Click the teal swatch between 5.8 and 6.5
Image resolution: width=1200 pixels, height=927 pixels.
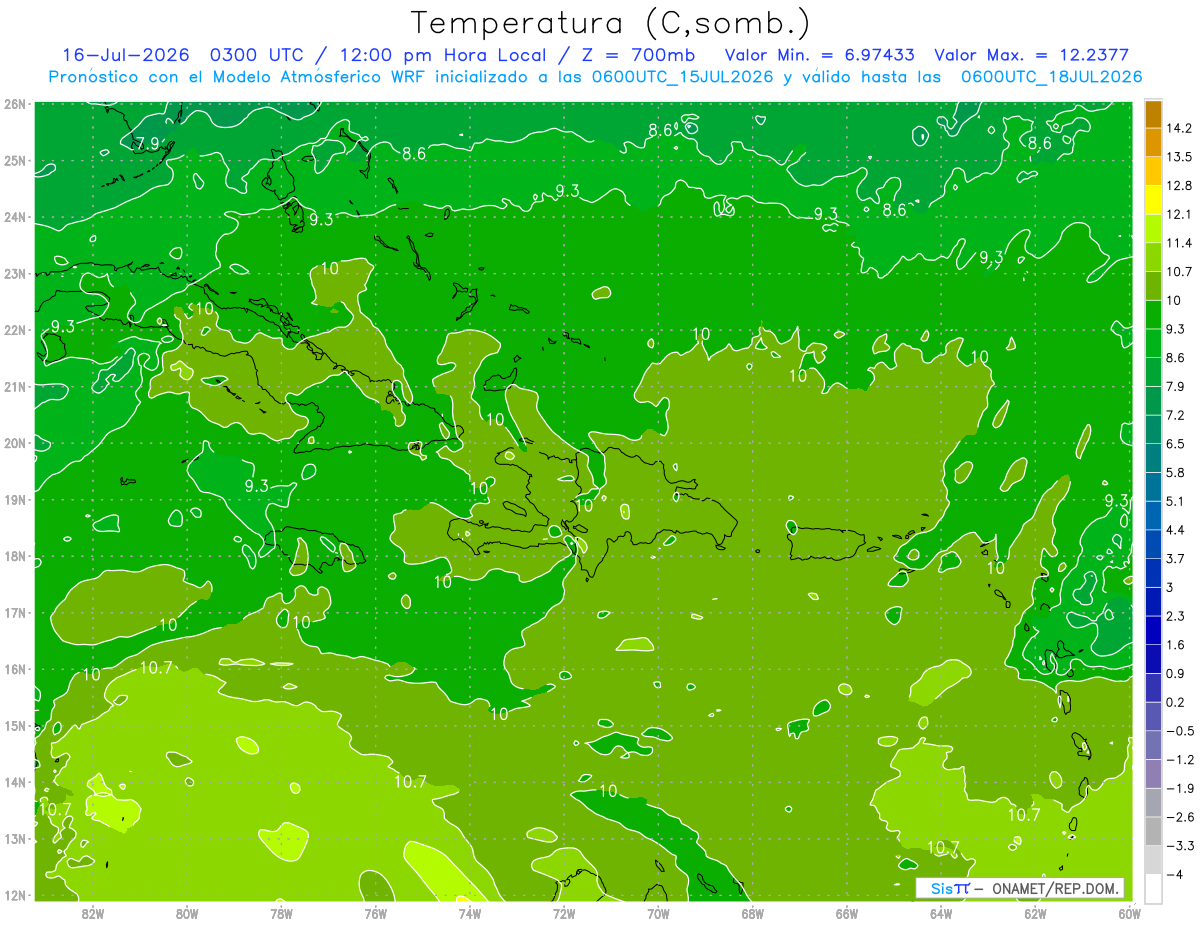pyautogui.click(x=1153, y=458)
